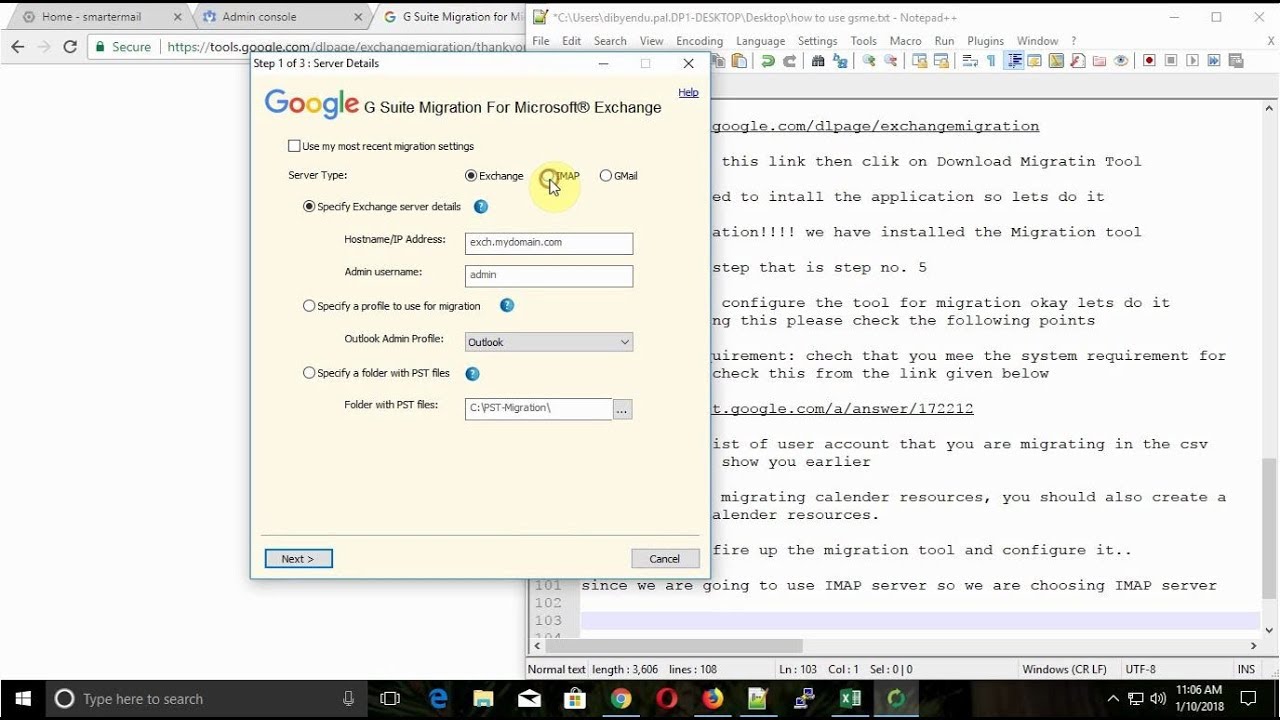Click the Hostname/IP Address field
Image resolution: width=1280 pixels, height=720 pixels.
tap(549, 243)
